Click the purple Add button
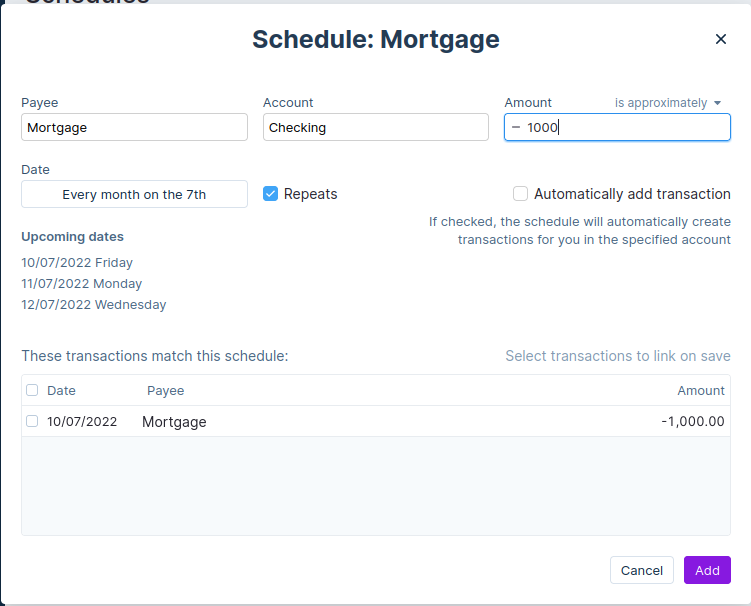Viewport: 751px width, 606px height. pyautogui.click(x=707, y=570)
